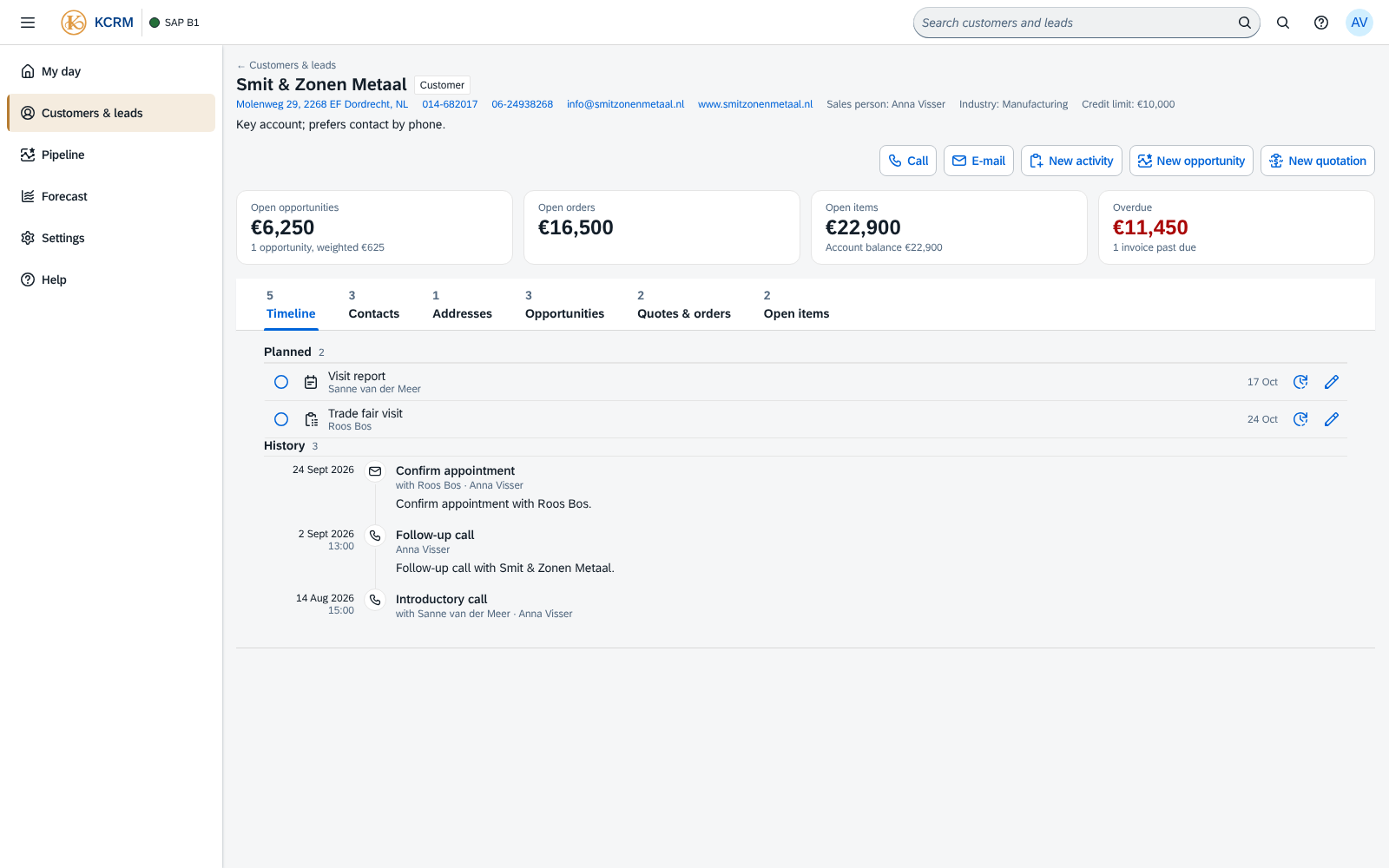The height and width of the screenshot is (868, 1389).
Task: Switch to the Opportunities tab
Action: pos(564,305)
